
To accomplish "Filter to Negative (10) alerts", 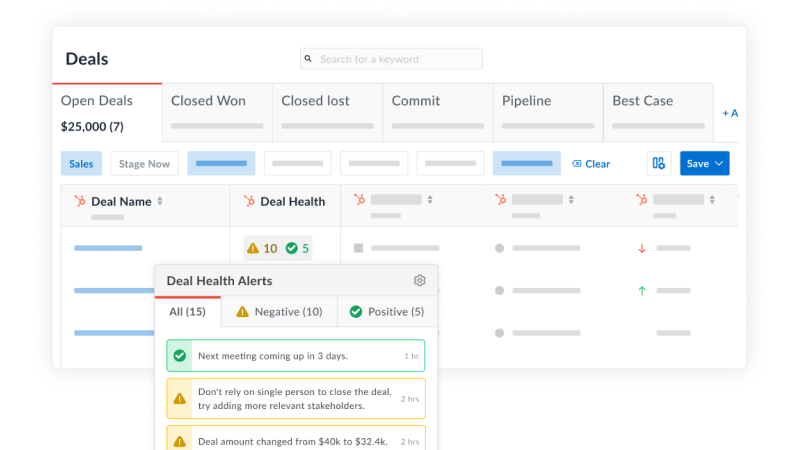I will pyautogui.click(x=279, y=312).
